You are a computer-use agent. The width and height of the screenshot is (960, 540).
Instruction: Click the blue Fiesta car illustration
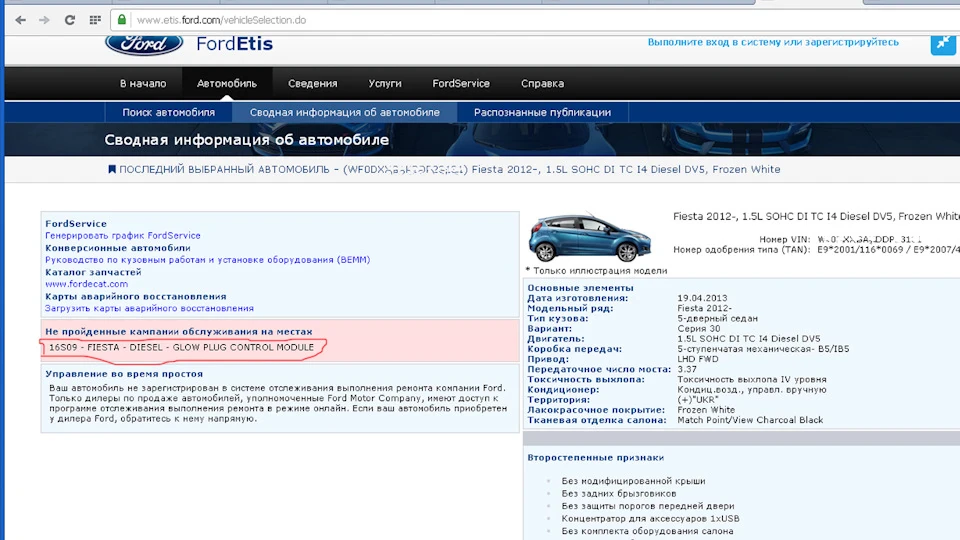coord(590,238)
